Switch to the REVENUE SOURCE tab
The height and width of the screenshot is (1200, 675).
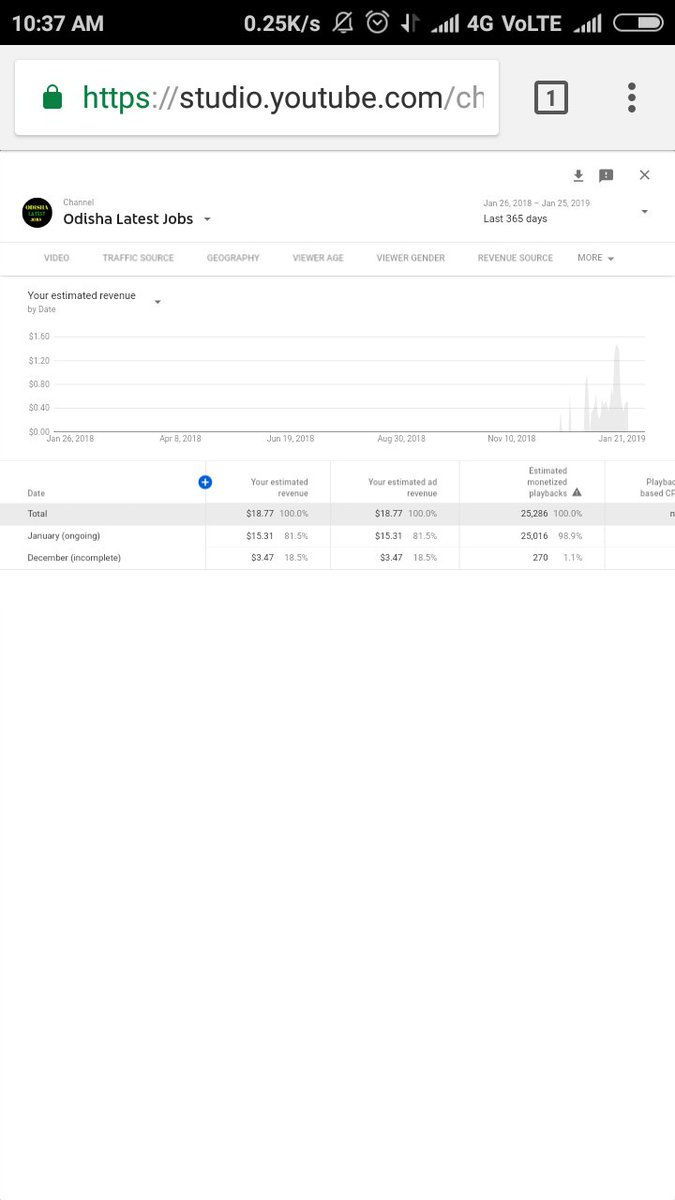click(x=515, y=258)
